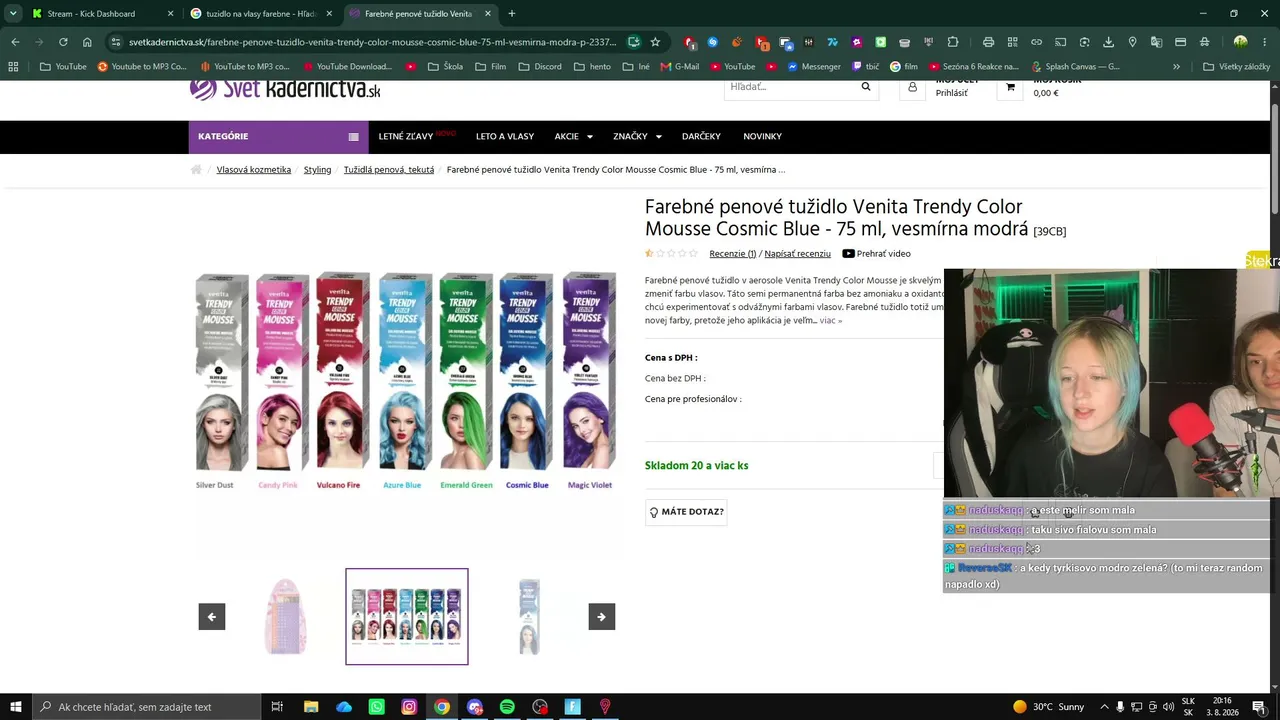1280x720 pixels.
Task: Close the 'Farebné penové tužidlo Venita' tab
Action: 488,14
